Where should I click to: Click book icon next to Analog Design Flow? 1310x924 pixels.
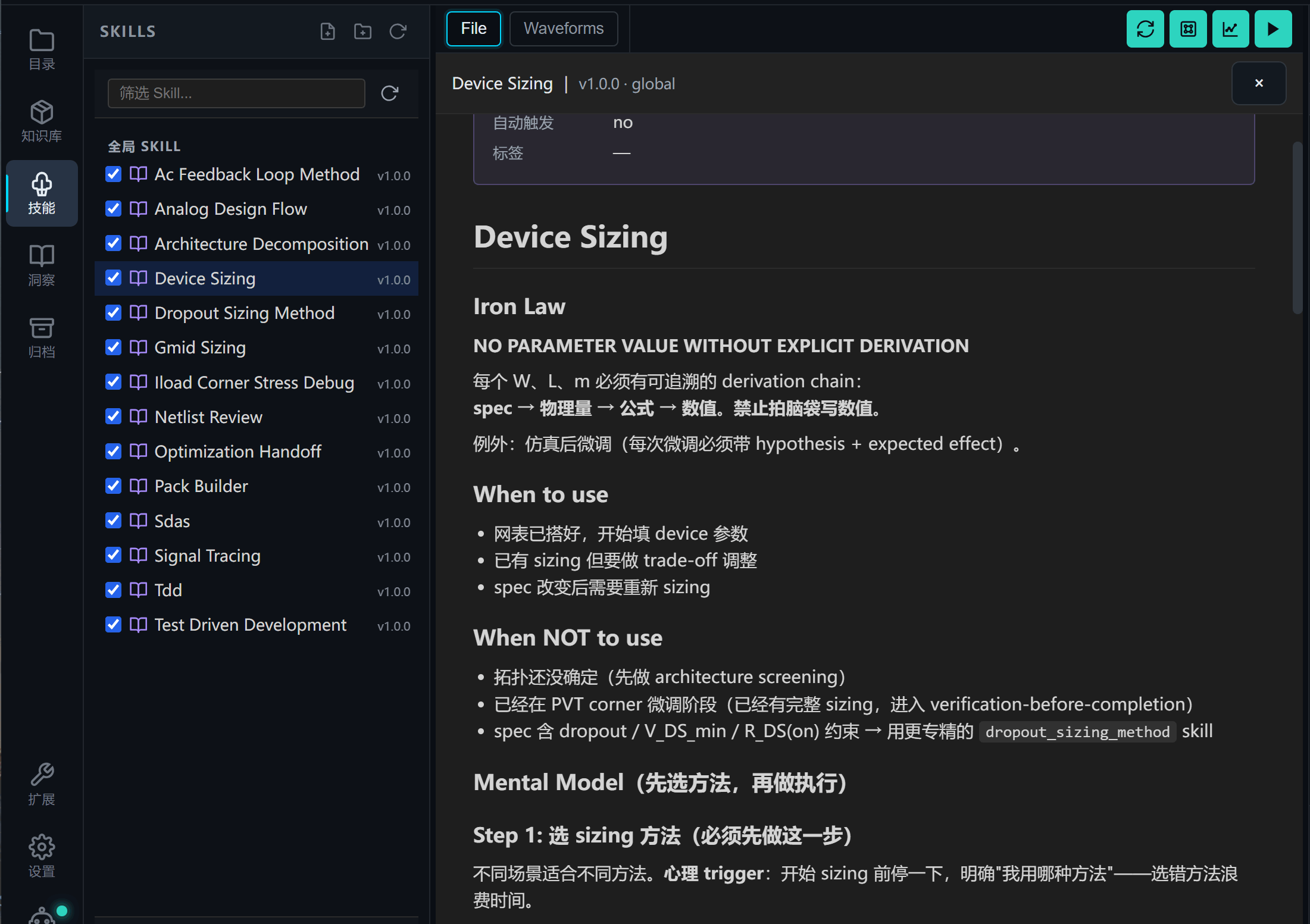coord(138,208)
